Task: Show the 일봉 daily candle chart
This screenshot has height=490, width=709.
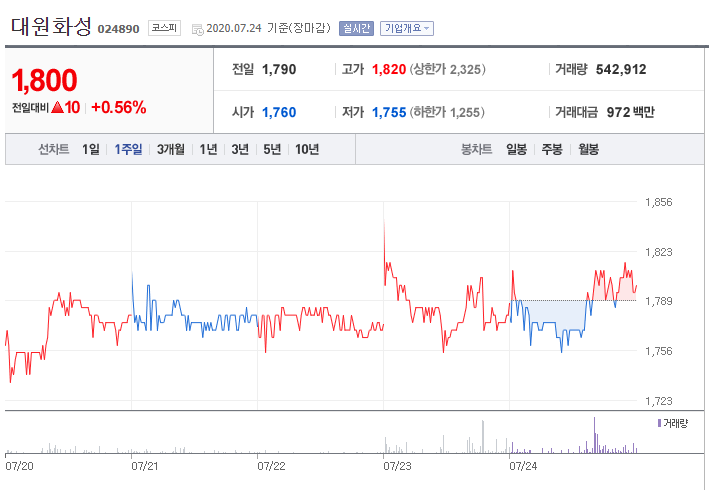Action: 516,149
